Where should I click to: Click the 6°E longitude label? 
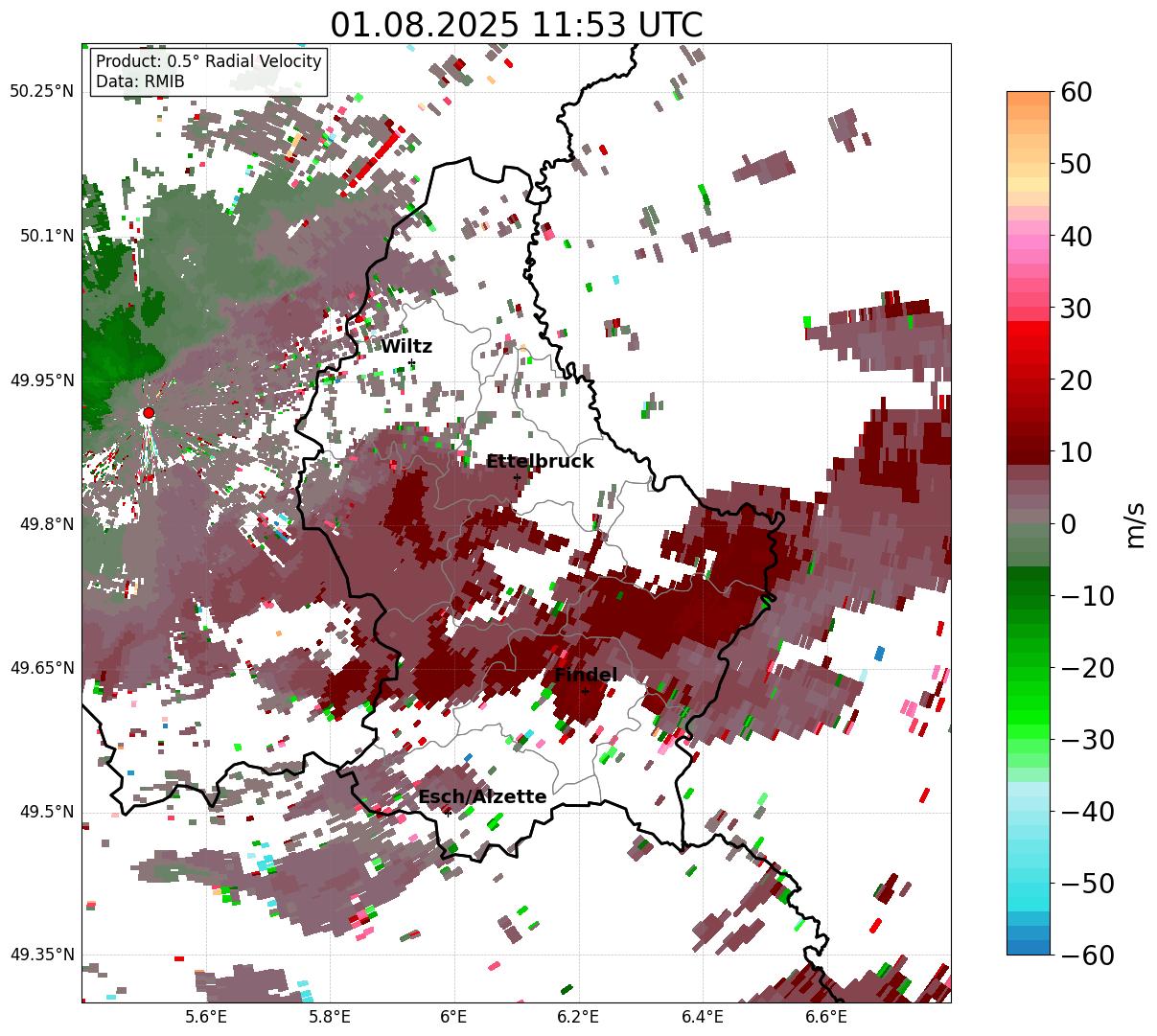pos(453,1017)
